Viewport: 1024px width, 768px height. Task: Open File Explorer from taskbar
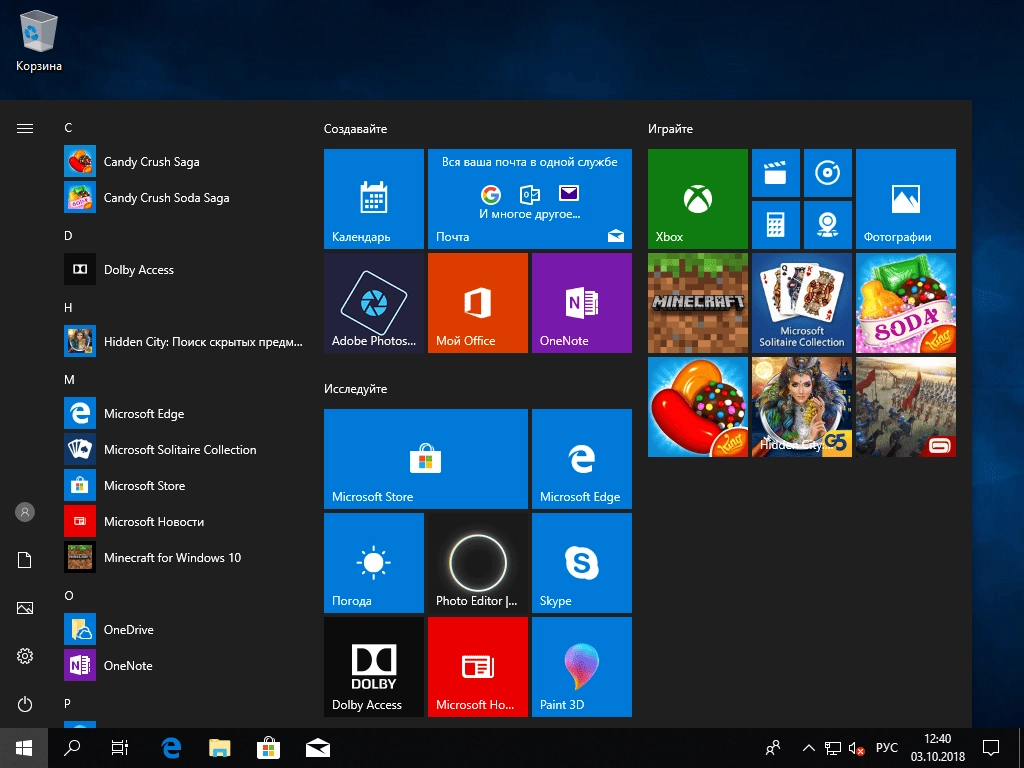click(x=219, y=748)
